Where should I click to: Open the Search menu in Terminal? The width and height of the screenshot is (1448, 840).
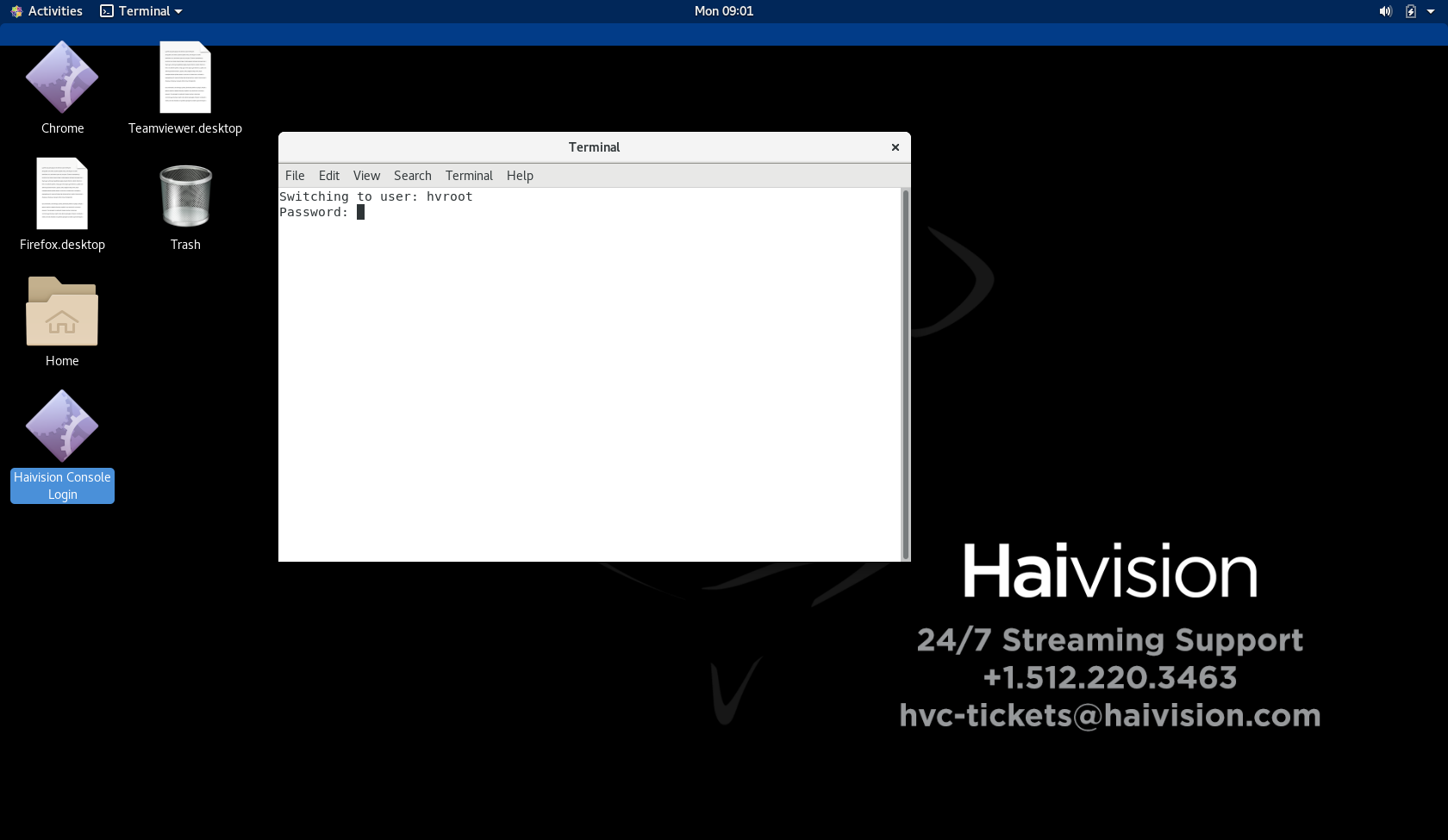[412, 176]
